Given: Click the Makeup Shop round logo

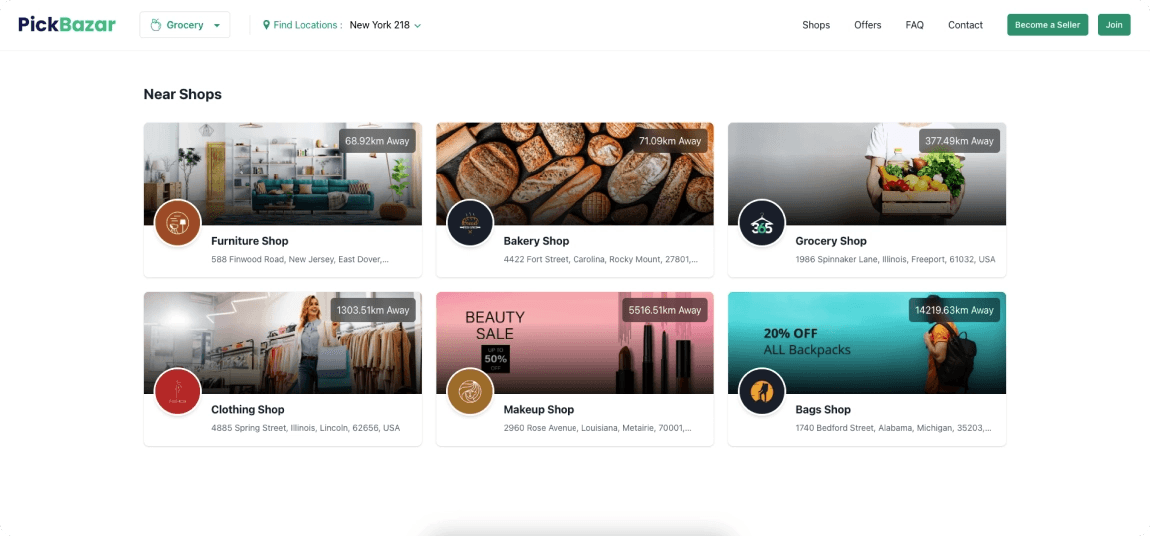Looking at the screenshot, I should pos(470,392).
